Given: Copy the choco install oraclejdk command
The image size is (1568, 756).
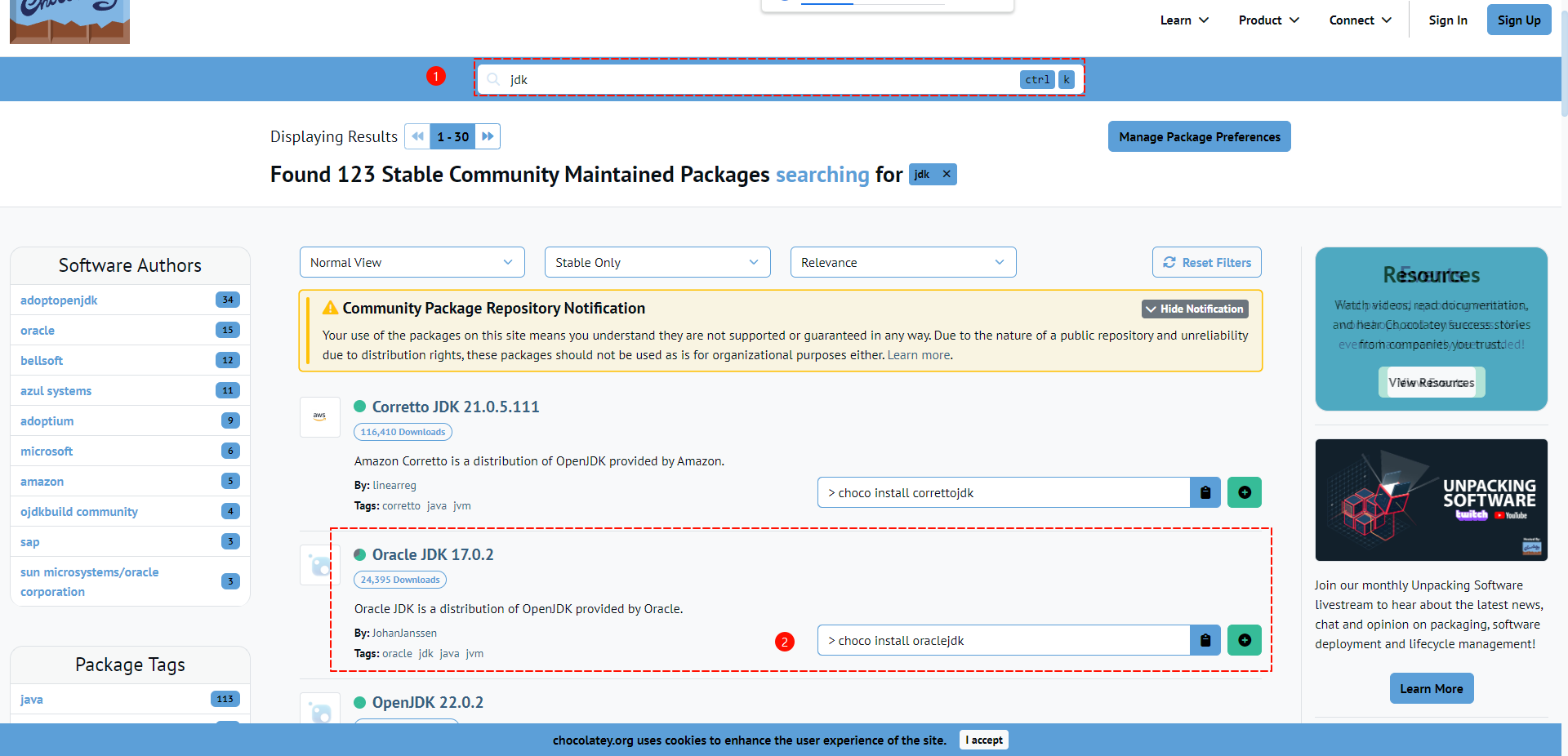Looking at the screenshot, I should [x=1205, y=640].
